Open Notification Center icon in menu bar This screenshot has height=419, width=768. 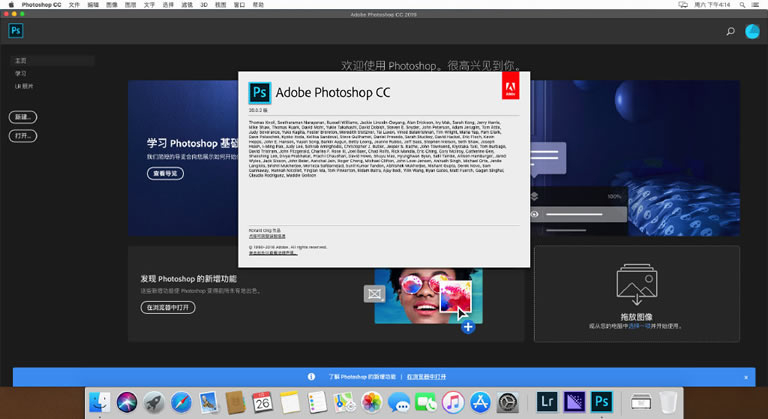[756, 4]
